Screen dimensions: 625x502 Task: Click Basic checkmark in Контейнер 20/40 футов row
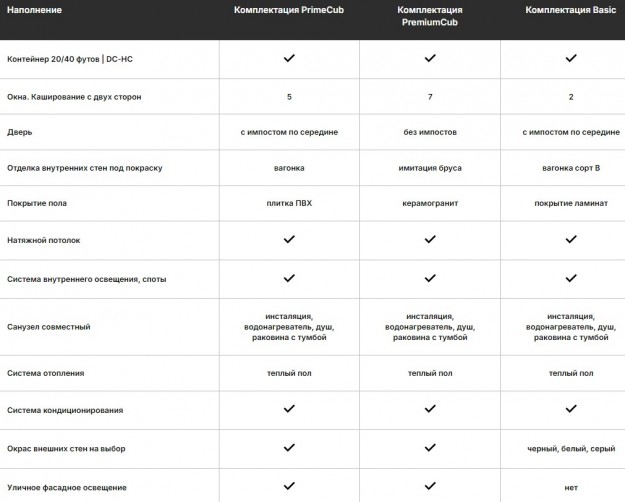click(x=571, y=59)
